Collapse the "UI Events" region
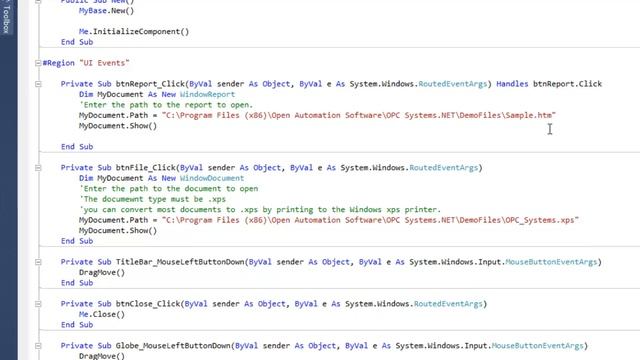Image resolution: width=640 pixels, height=360 pixels. click(x=38, y=63)
